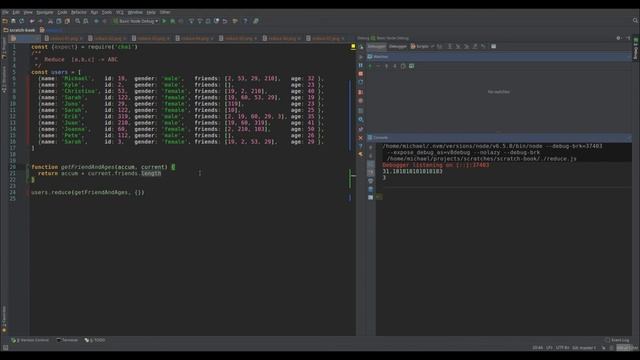Open the Run menu
The height and width of the screenshot is (360, 640).
coord(94,12)
